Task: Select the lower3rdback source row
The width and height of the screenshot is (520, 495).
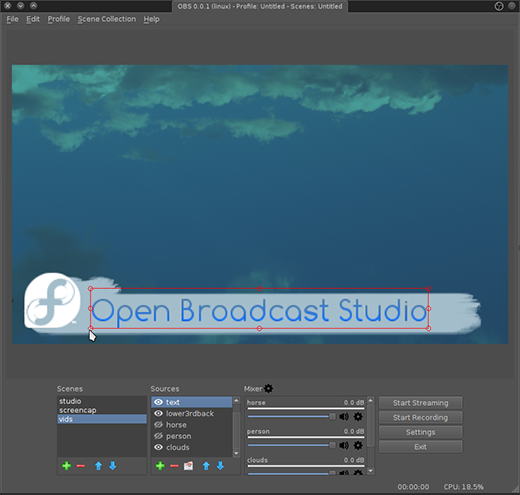Action: pos(192,413)
